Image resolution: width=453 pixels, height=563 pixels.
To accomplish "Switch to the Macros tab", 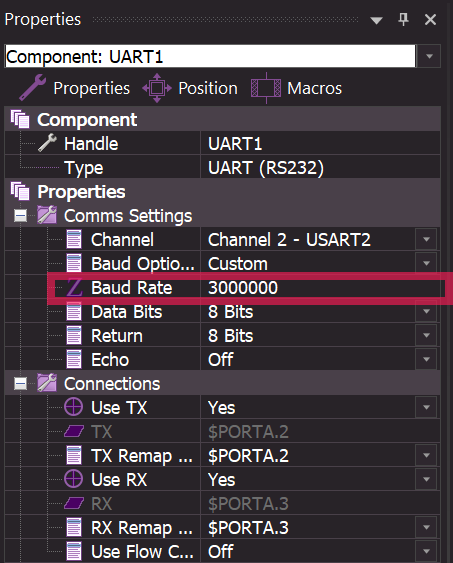I will click(x=314, y=88).
